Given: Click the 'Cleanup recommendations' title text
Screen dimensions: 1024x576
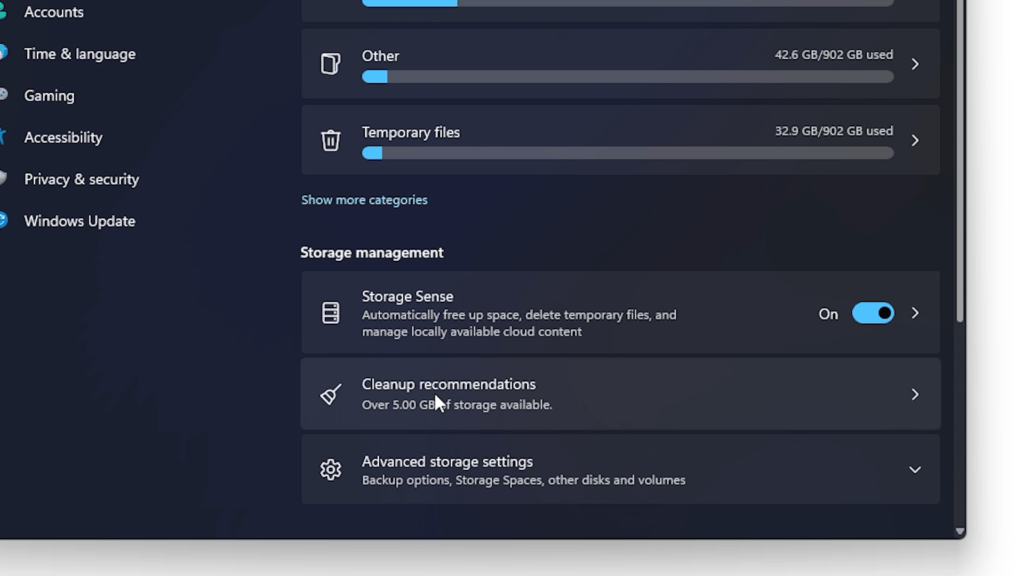Looking at the screenshot, I should (x=449, y=385).
